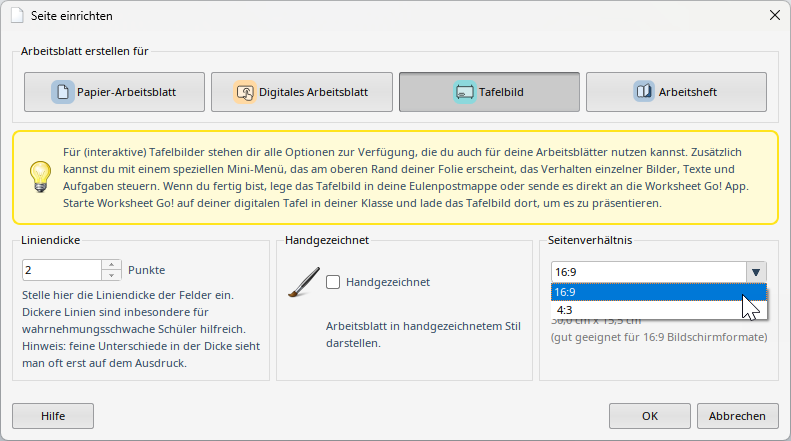Click the paper sheet icon on Papier-Arbeitsblatt
Image resolution: width=791 pixels, height=441 pixels.
point(63,92)
